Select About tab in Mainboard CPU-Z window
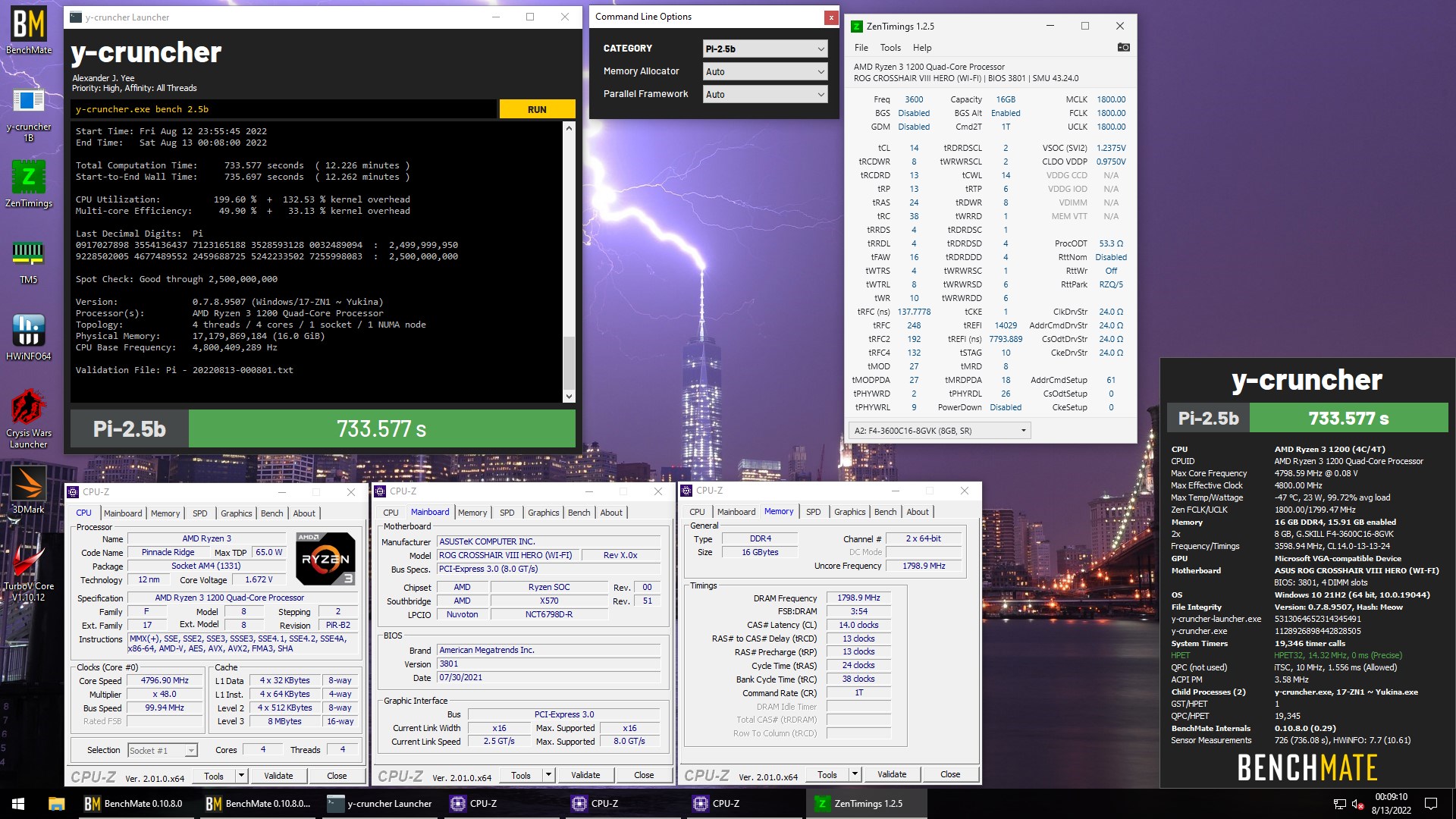This screenshot has width=1456, height=819. pyautogui.click(x=611, y=513)
